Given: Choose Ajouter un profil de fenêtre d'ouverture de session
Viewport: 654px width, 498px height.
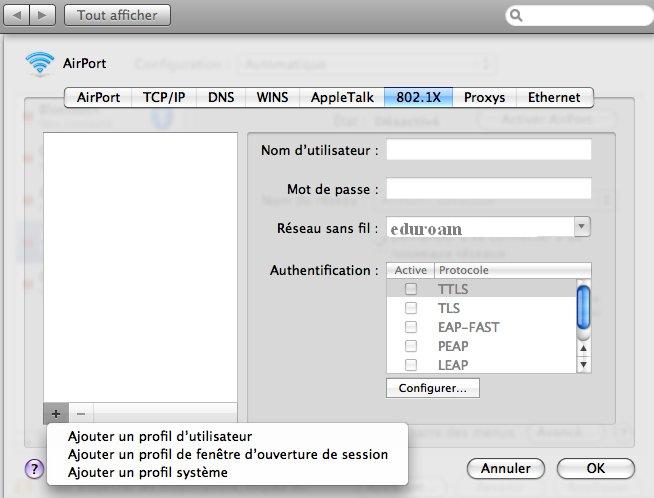Looking at the screenshot, I should pyautogui.click(x=227, y=454).
